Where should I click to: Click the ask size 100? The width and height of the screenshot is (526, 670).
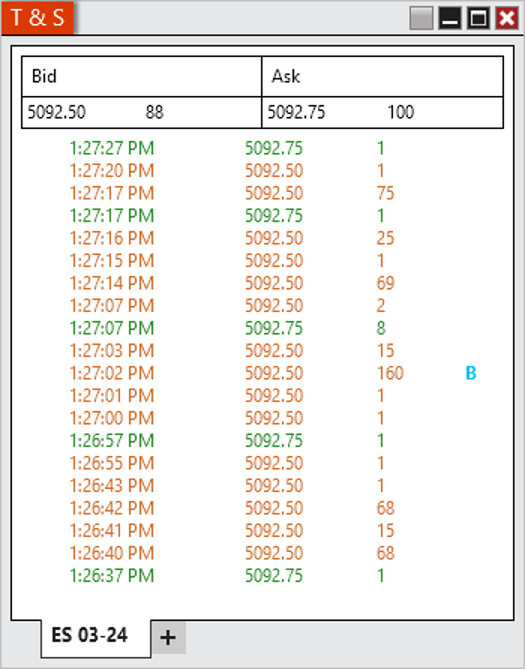(401, 112)
